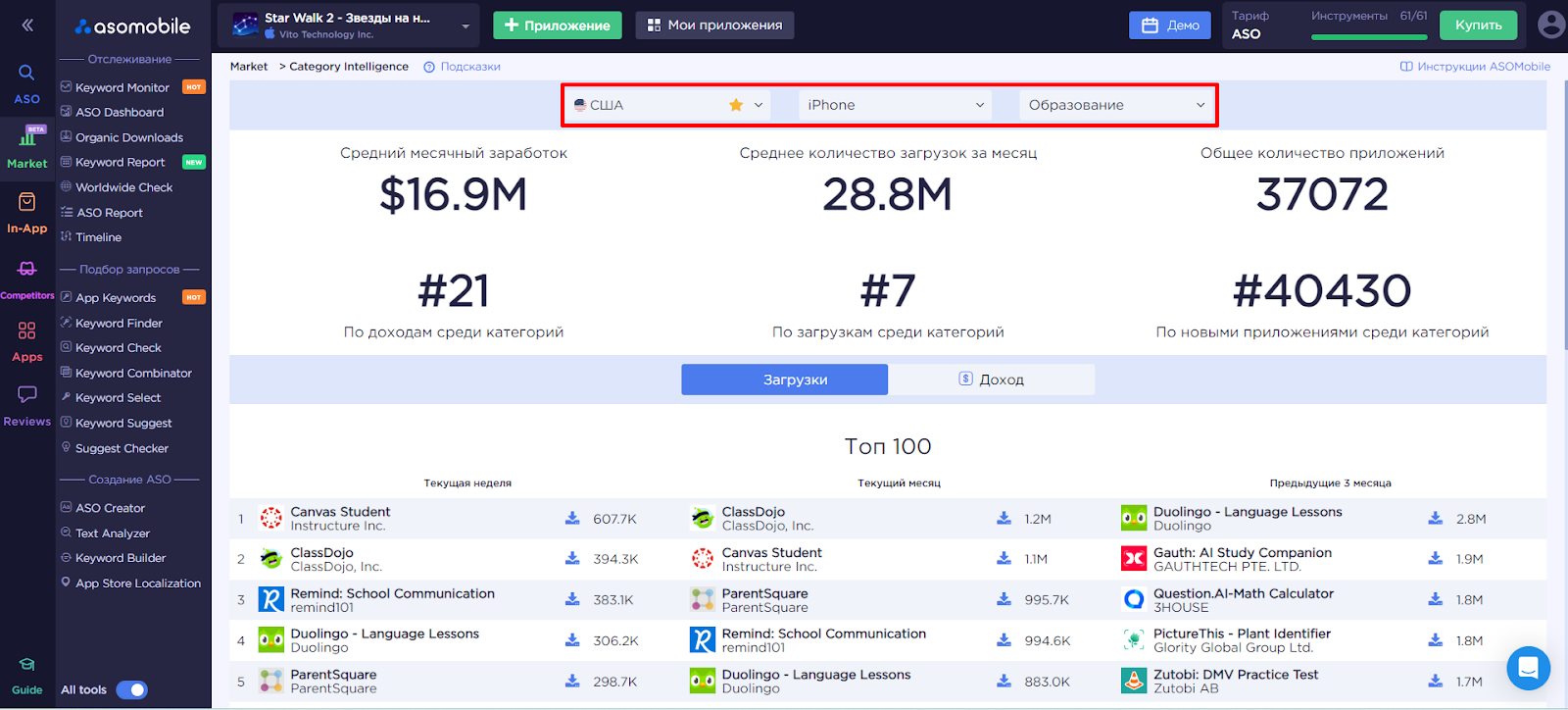Open Timeline in sidebar
Image resolution: width=1568 pixels, height=710 pixels.
point(99,237)
